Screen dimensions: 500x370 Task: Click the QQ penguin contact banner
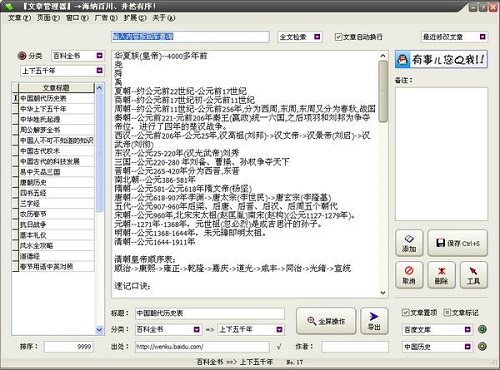tap(441, 60)
